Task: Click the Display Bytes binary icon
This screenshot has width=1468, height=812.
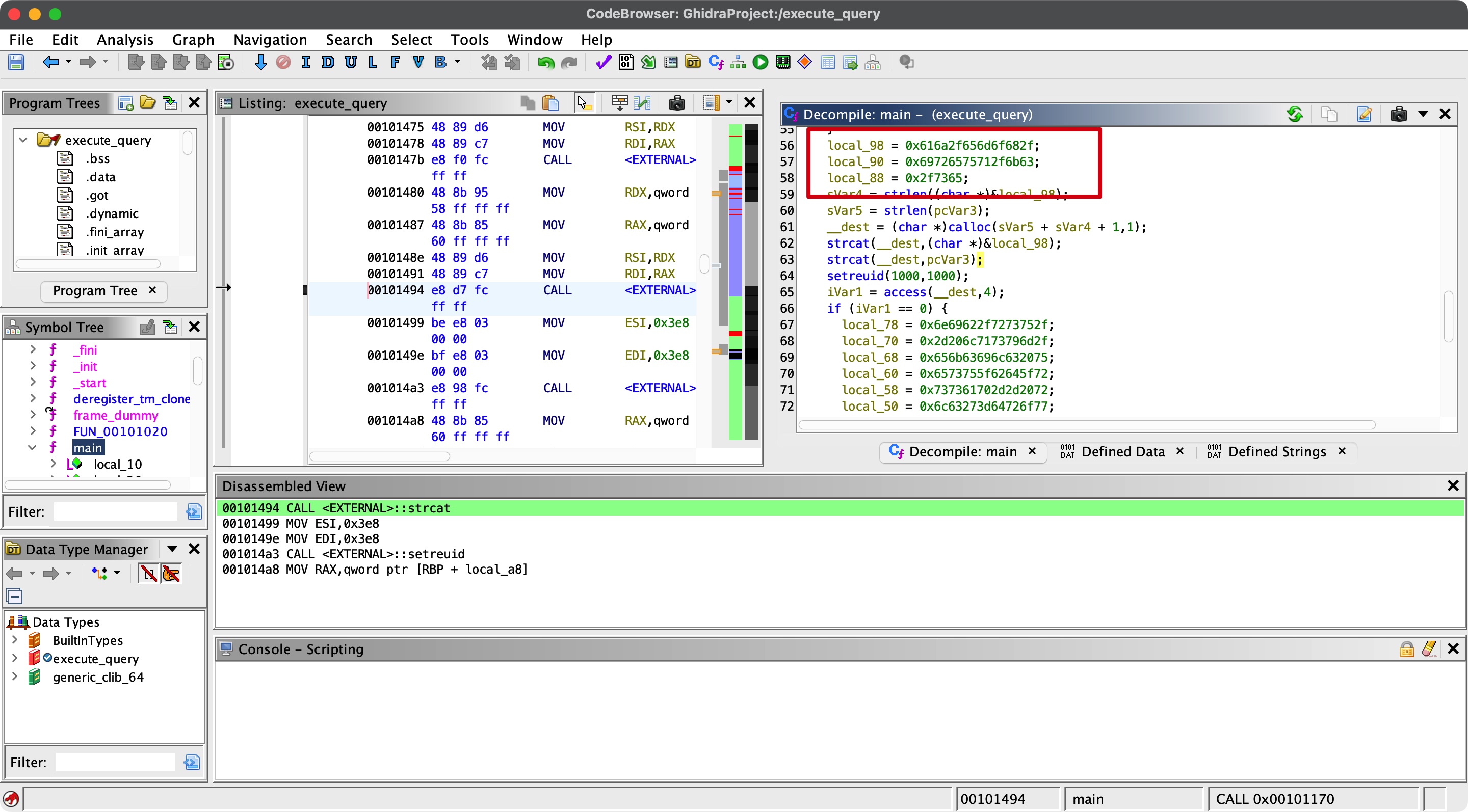Action: (626, 62)
